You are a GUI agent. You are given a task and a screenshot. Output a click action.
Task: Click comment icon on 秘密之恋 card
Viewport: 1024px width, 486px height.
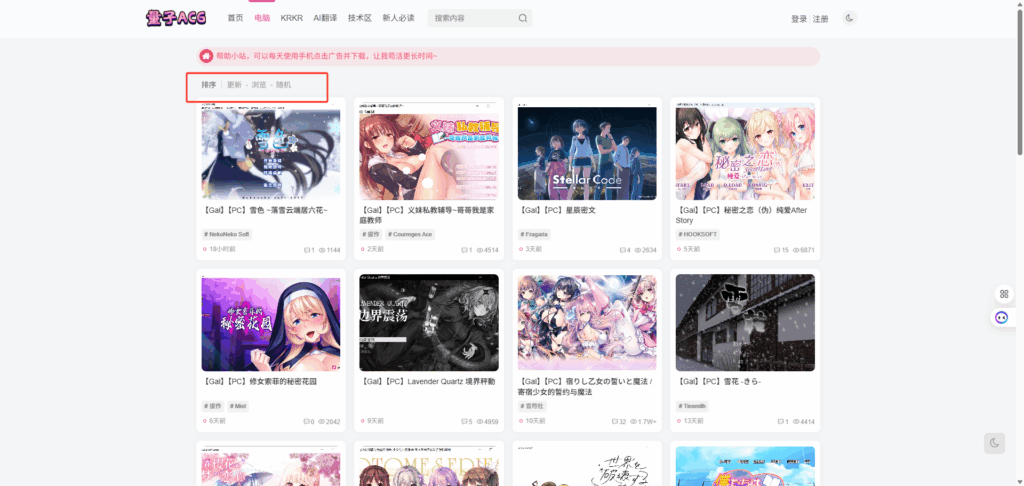tap(777, 250)
